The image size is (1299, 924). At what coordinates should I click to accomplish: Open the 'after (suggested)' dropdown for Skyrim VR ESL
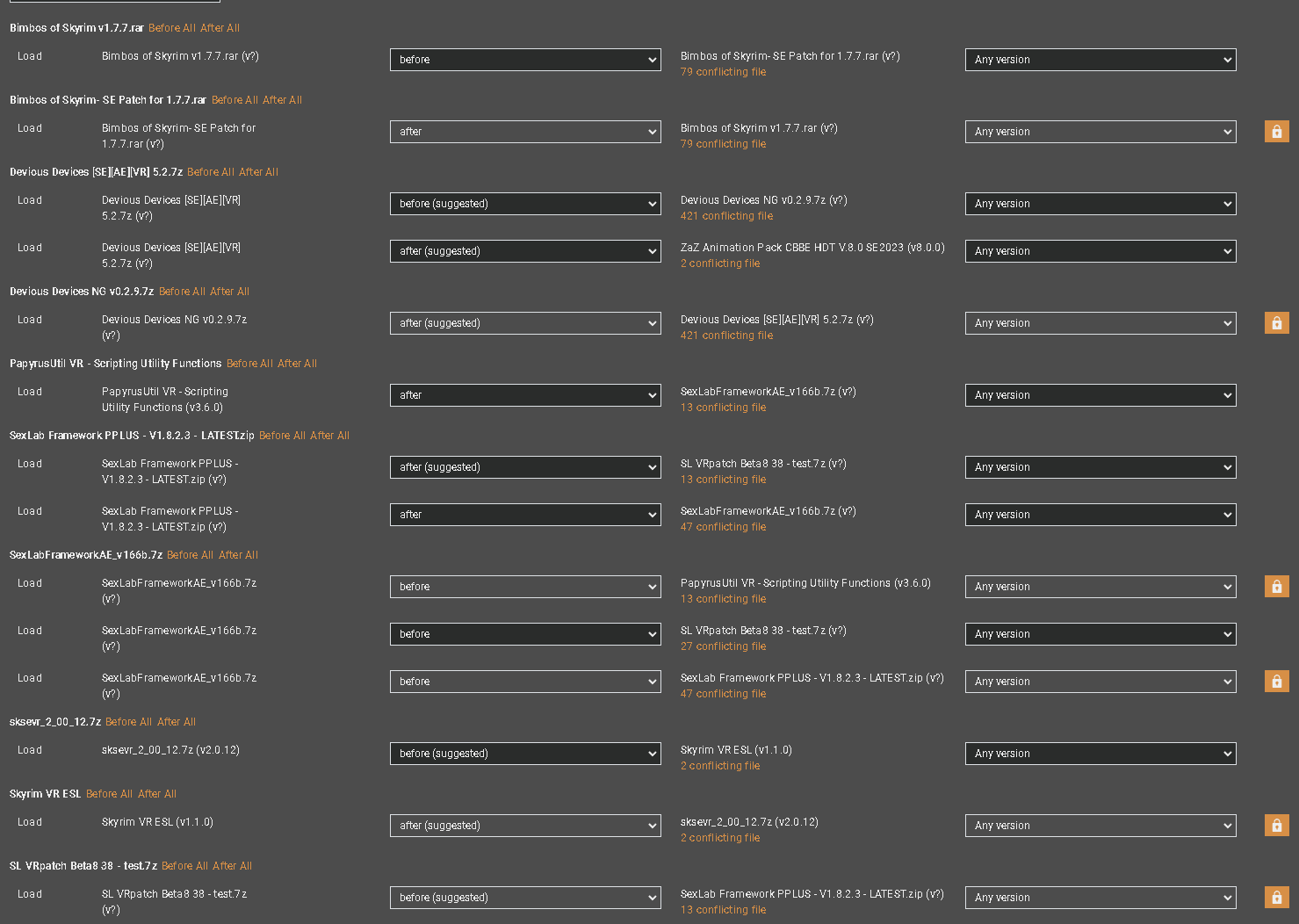(x=525, y=826)
